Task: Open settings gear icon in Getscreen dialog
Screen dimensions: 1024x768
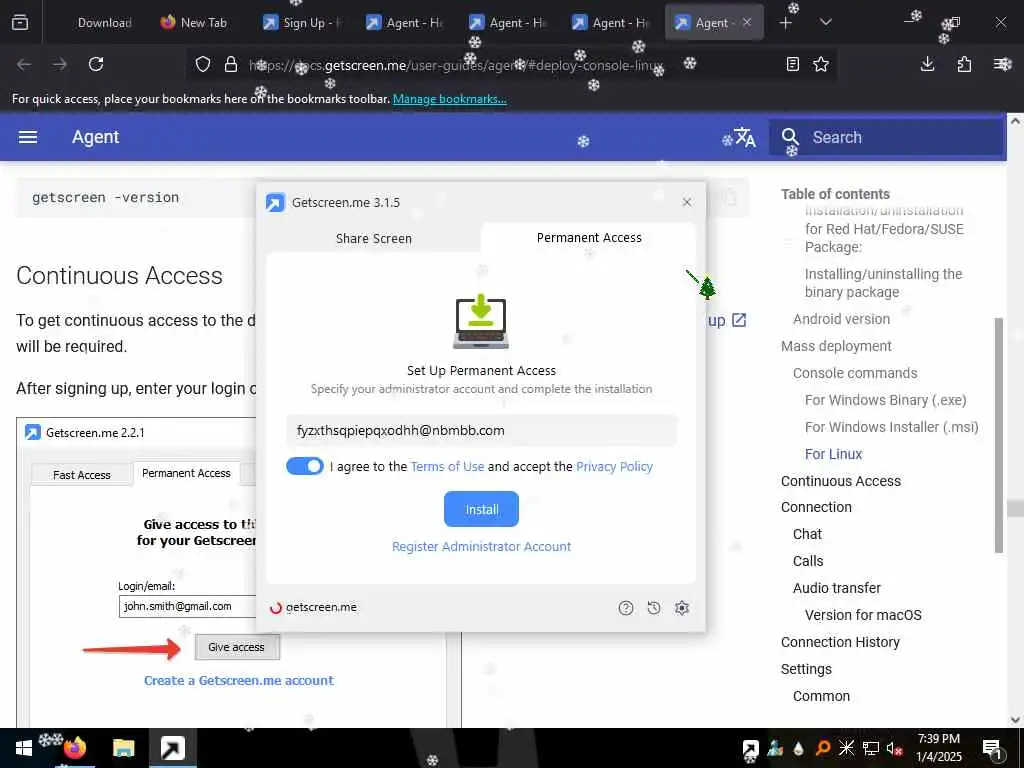Action: (x=682, y=608)
